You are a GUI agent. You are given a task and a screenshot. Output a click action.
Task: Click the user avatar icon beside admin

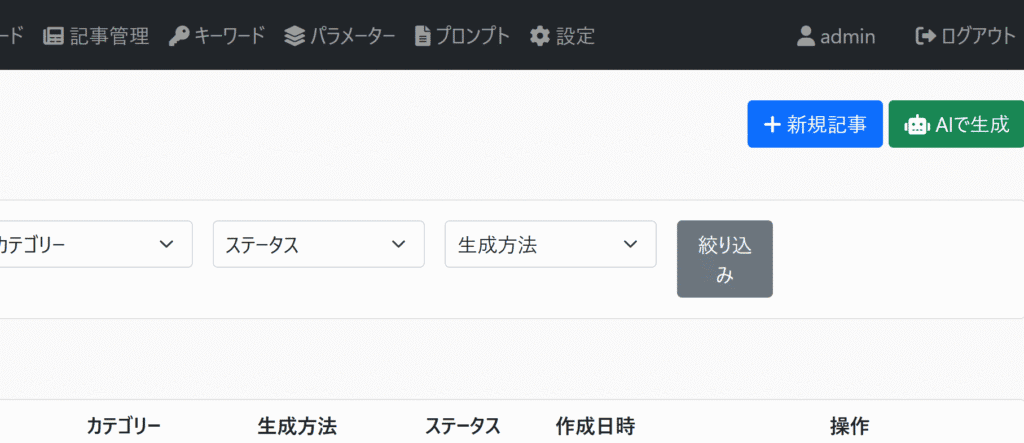806,36
